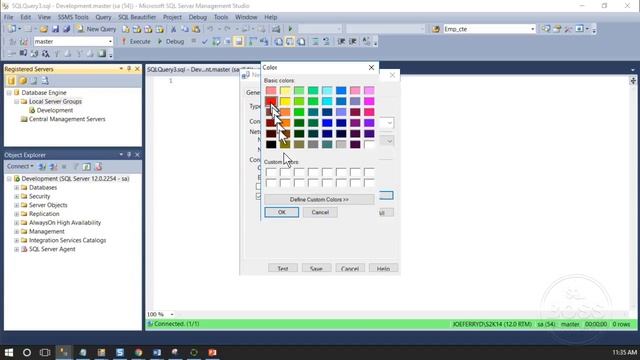Open the SSMS Tools menu

[x=73, y=17]
